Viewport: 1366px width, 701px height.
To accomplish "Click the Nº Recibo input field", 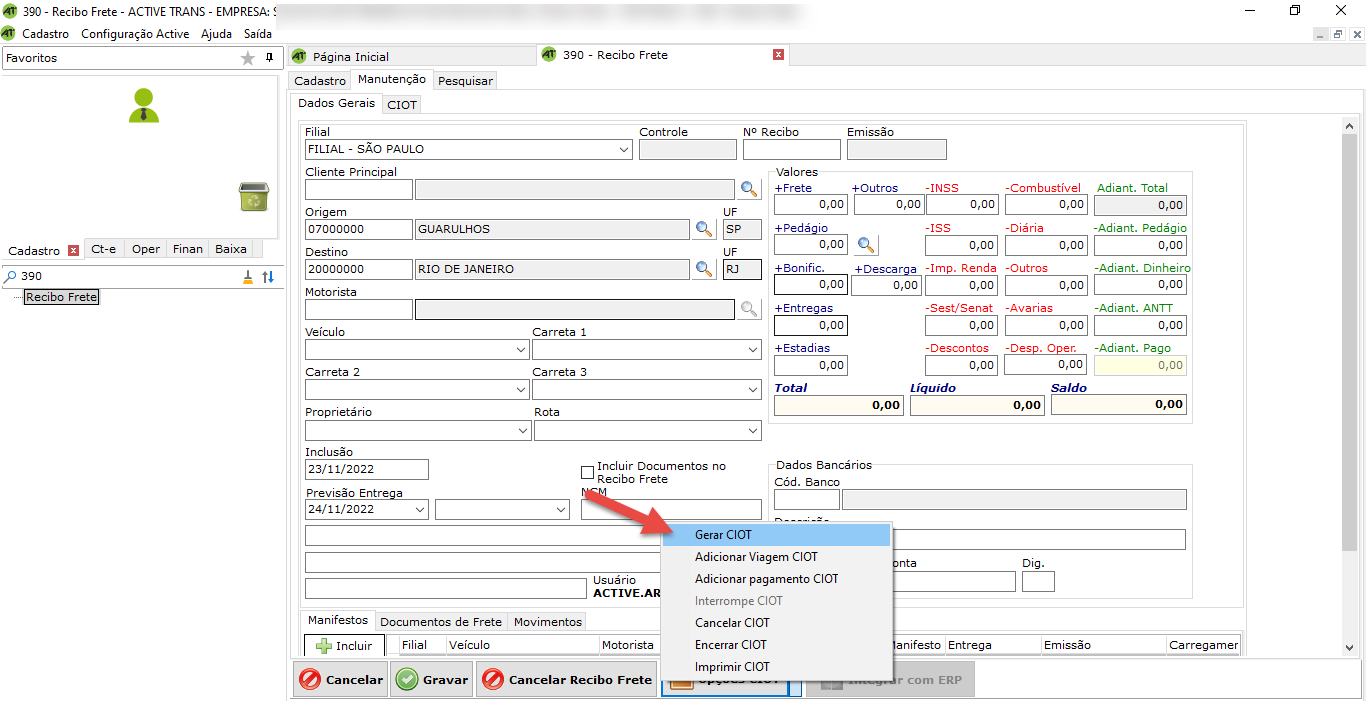I will coord(791,150).
